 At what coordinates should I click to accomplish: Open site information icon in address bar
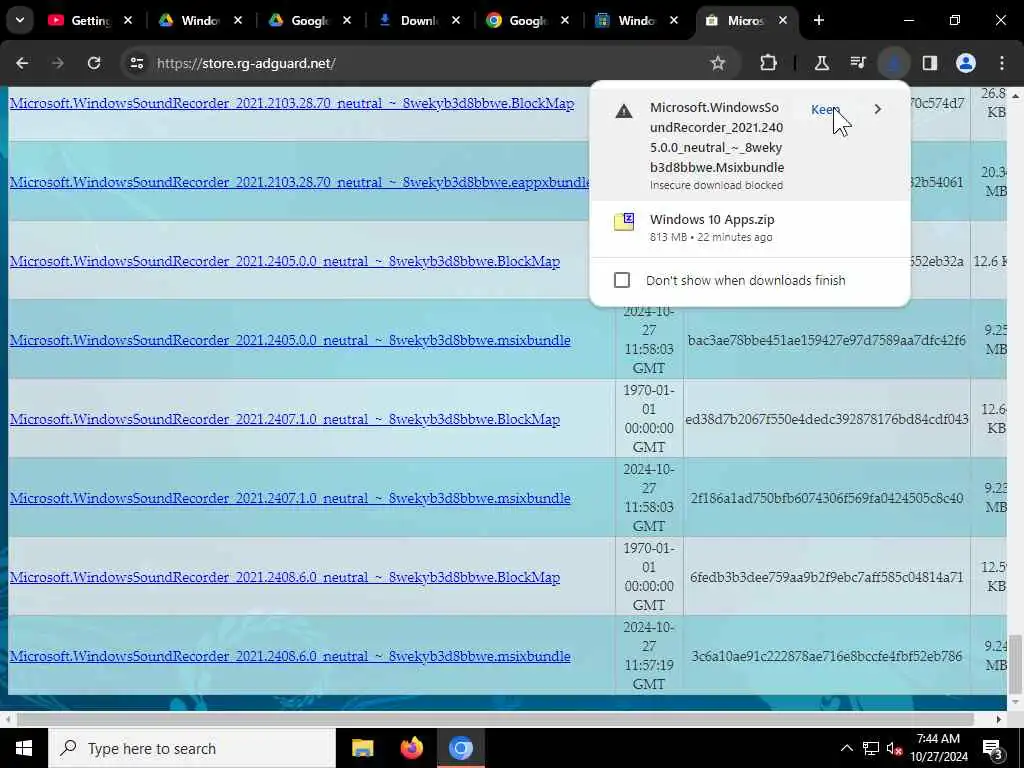pyautogui.click(x=136, y=63)
